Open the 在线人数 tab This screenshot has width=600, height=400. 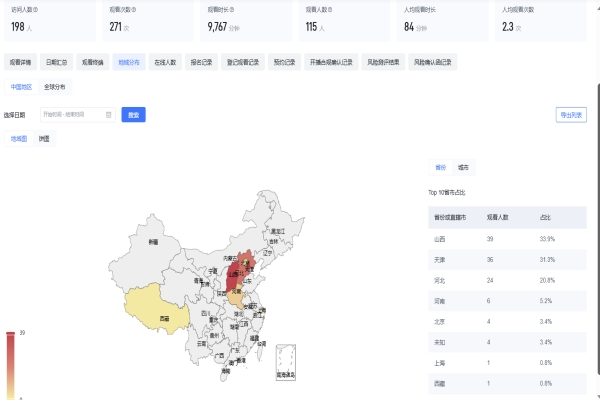165,62
